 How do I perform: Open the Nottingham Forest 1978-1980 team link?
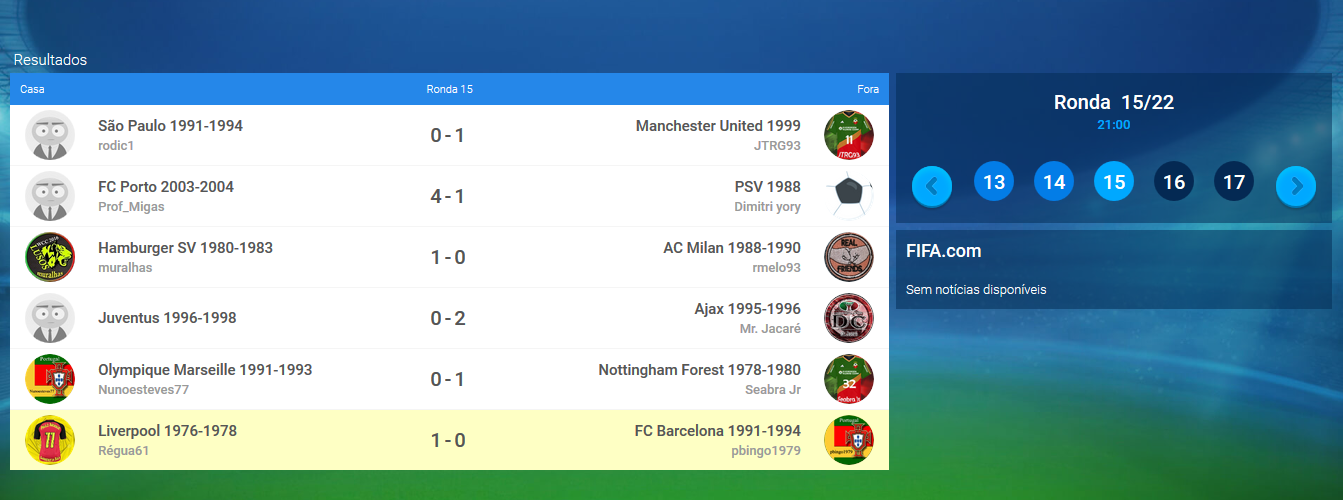click(x=699, y=370)
